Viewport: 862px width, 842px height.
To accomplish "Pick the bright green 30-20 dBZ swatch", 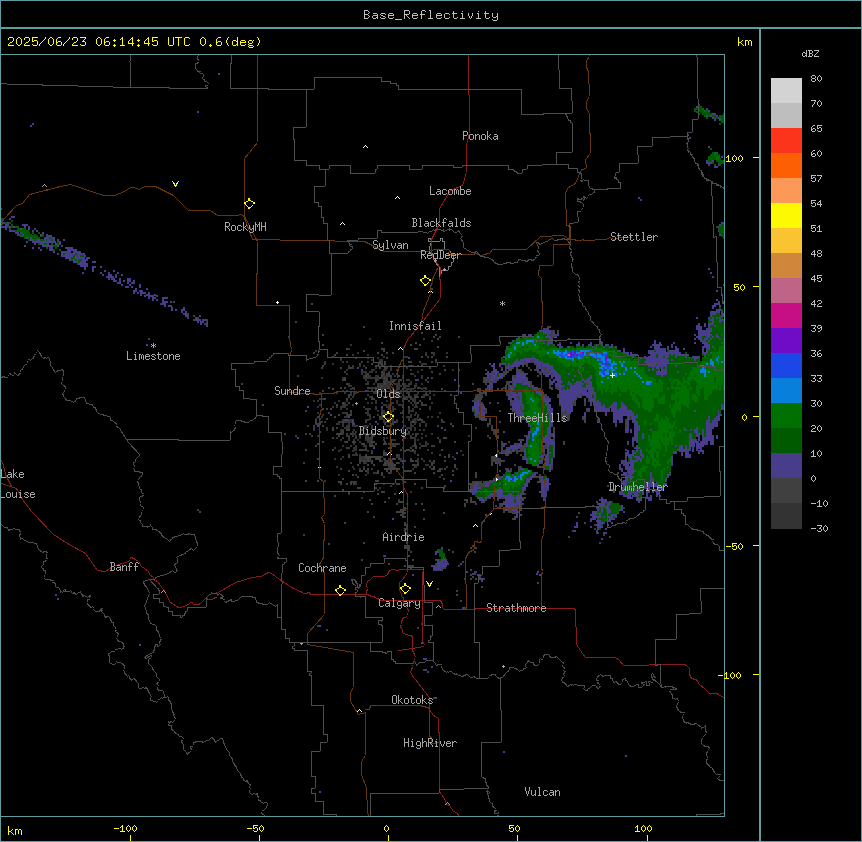I will (786, 416).
